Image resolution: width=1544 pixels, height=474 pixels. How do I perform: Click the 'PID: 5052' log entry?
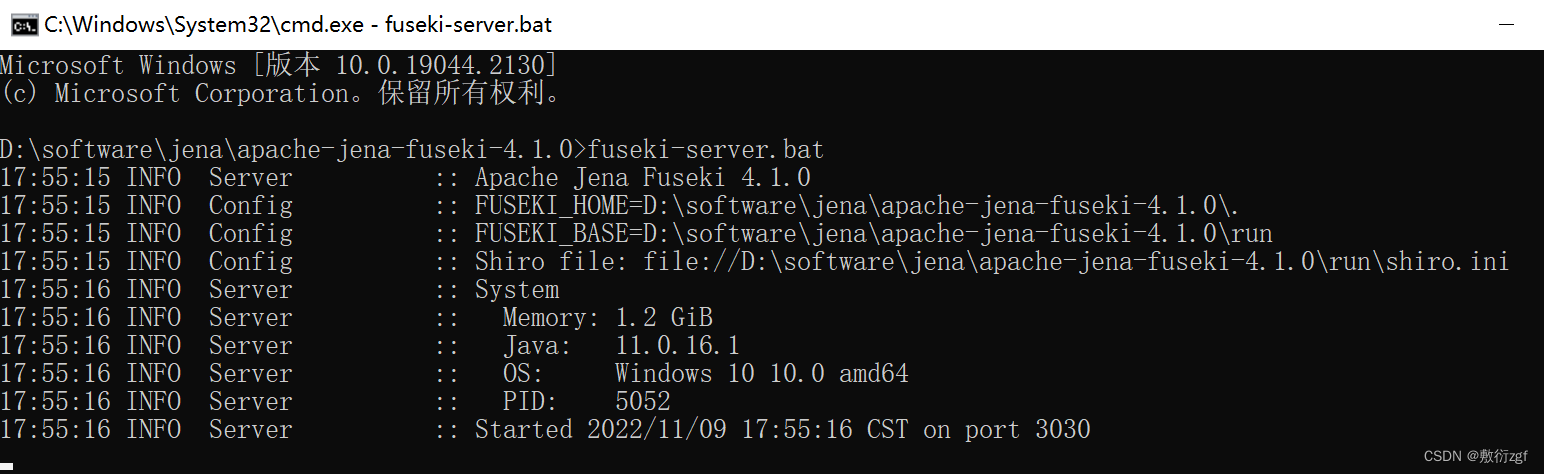click(x=586, y=402)
